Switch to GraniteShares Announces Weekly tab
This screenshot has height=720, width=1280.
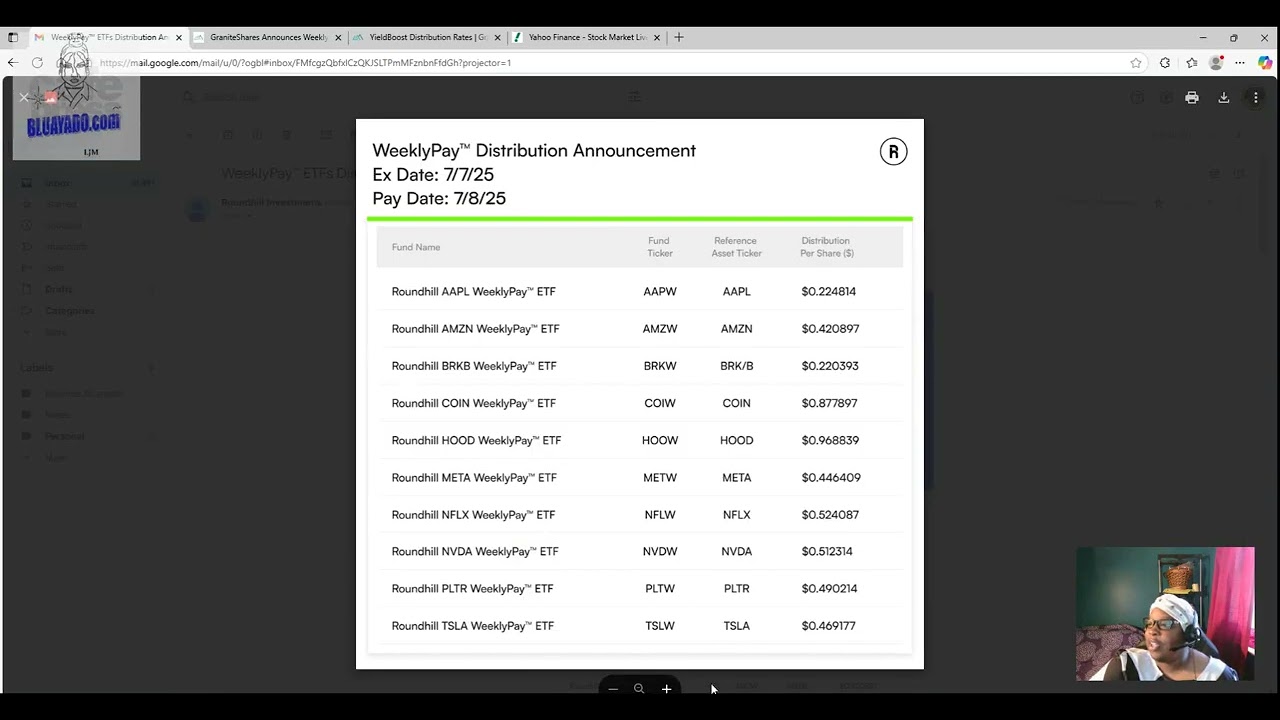(268, 37)
